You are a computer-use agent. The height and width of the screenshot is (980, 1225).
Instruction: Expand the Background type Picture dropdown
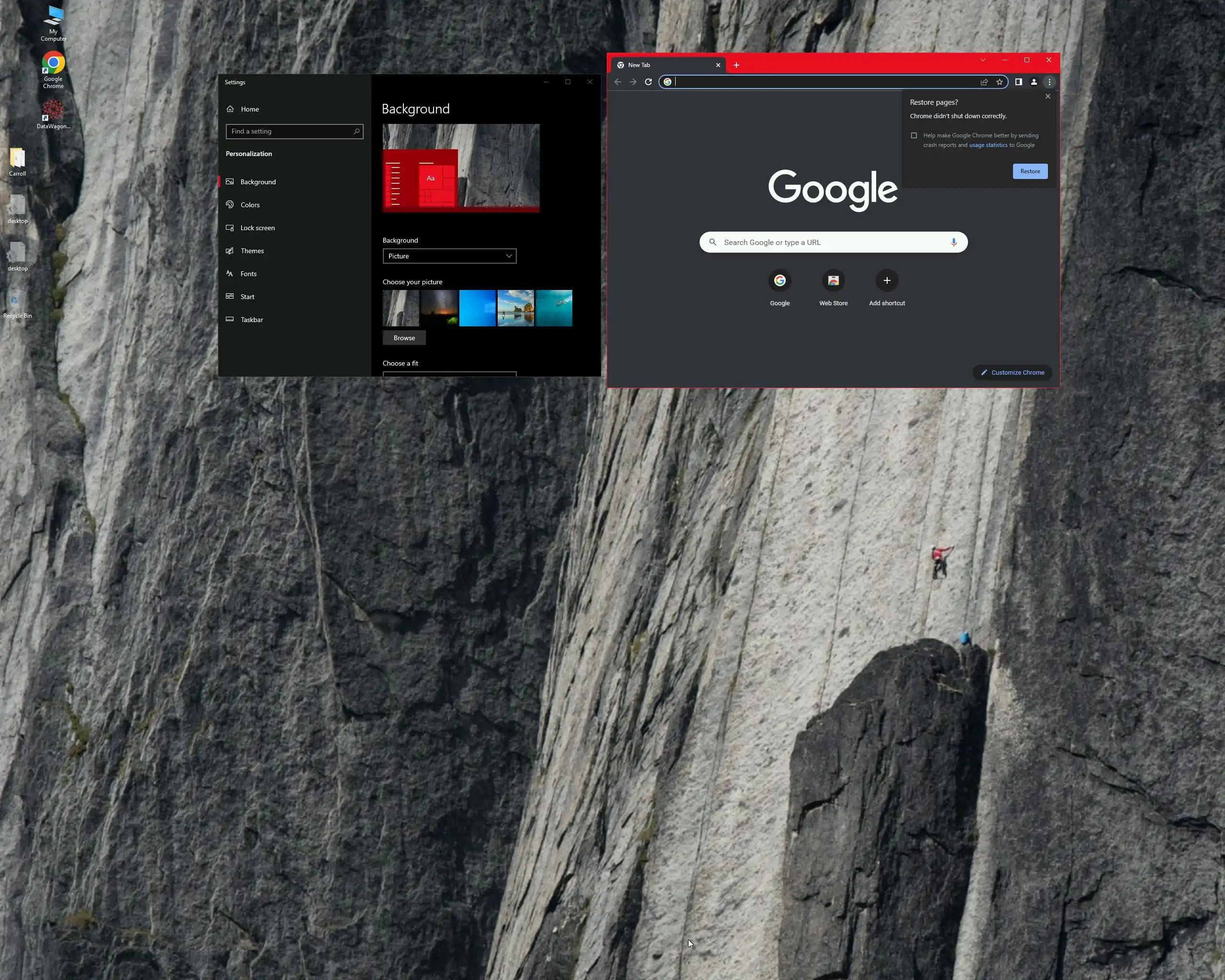click(449, 256)
